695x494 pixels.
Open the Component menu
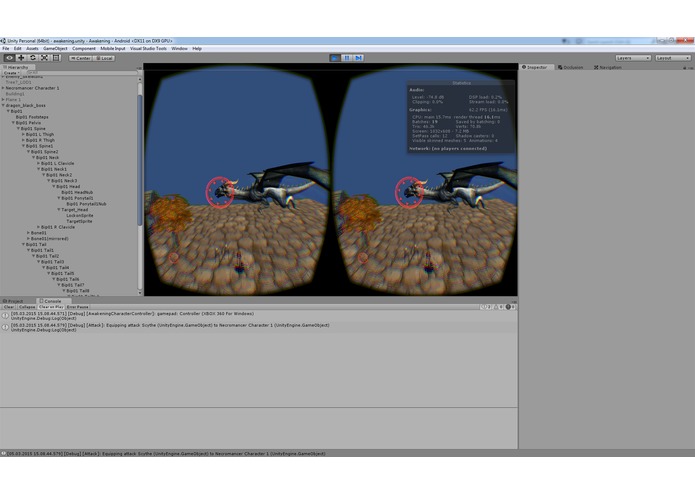click(x=84, y=48)
